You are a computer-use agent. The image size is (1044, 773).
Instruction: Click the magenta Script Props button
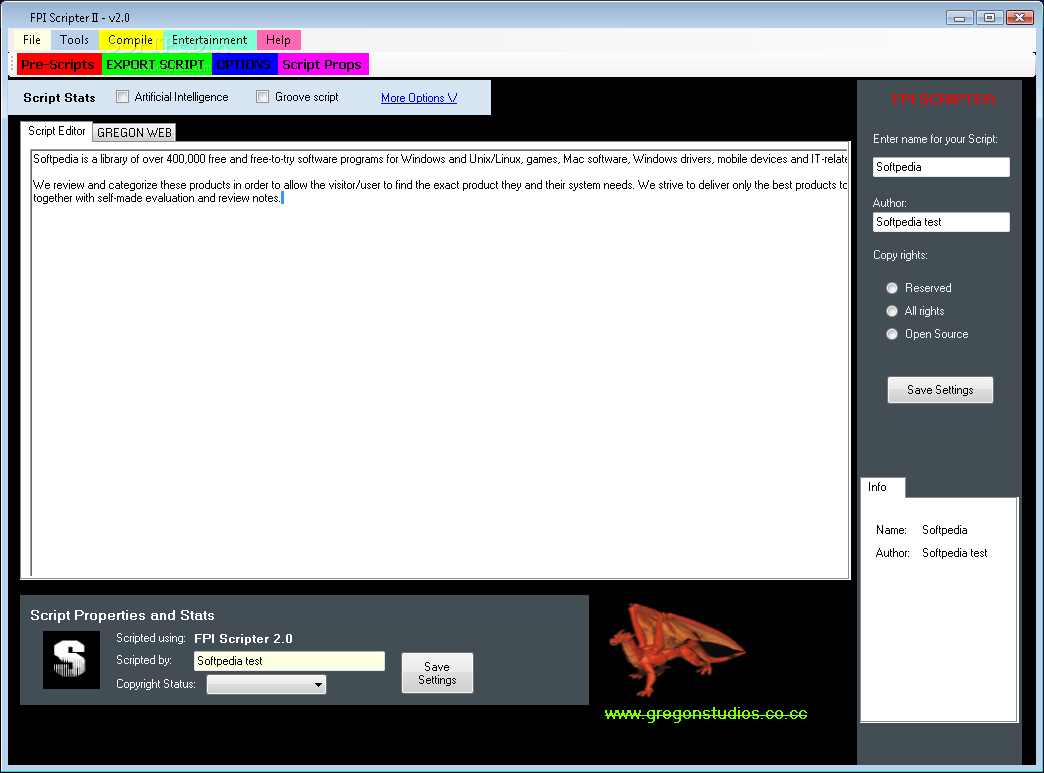point(322,65)
